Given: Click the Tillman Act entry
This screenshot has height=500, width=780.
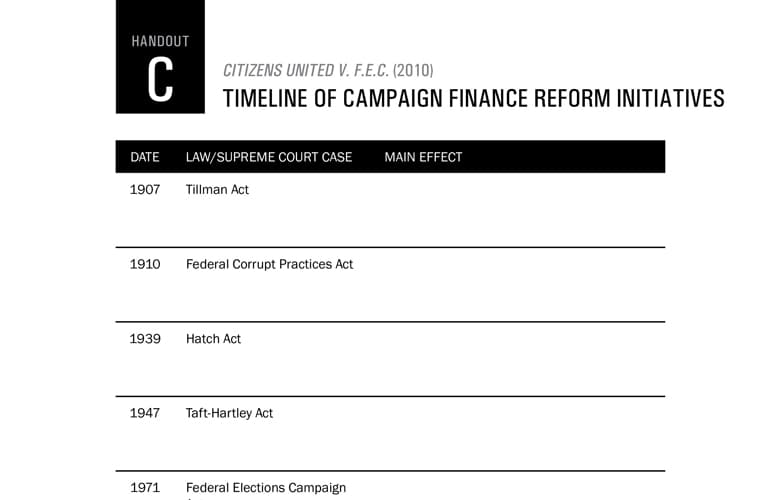Looking at the screenshot, I should tap(217, 190).
